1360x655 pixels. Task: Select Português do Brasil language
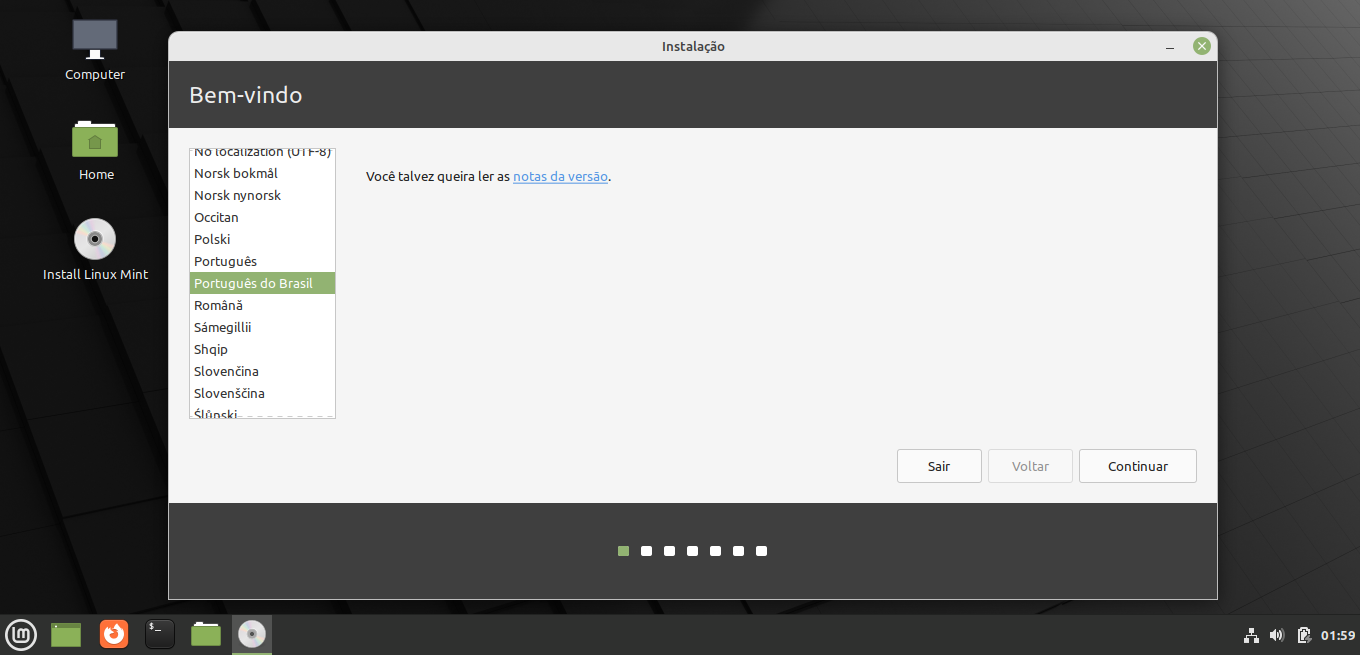262,283
